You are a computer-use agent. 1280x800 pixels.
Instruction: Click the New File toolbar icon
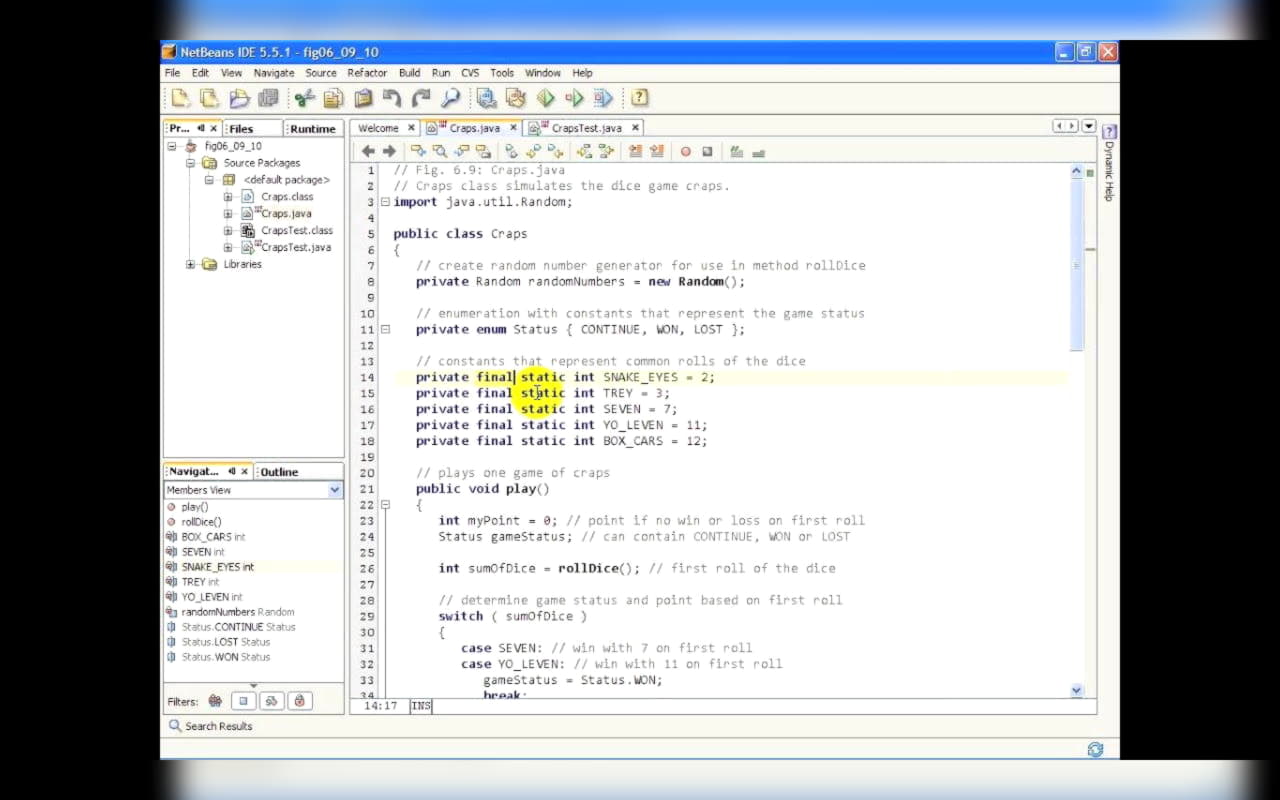click(x=209, y=98)
